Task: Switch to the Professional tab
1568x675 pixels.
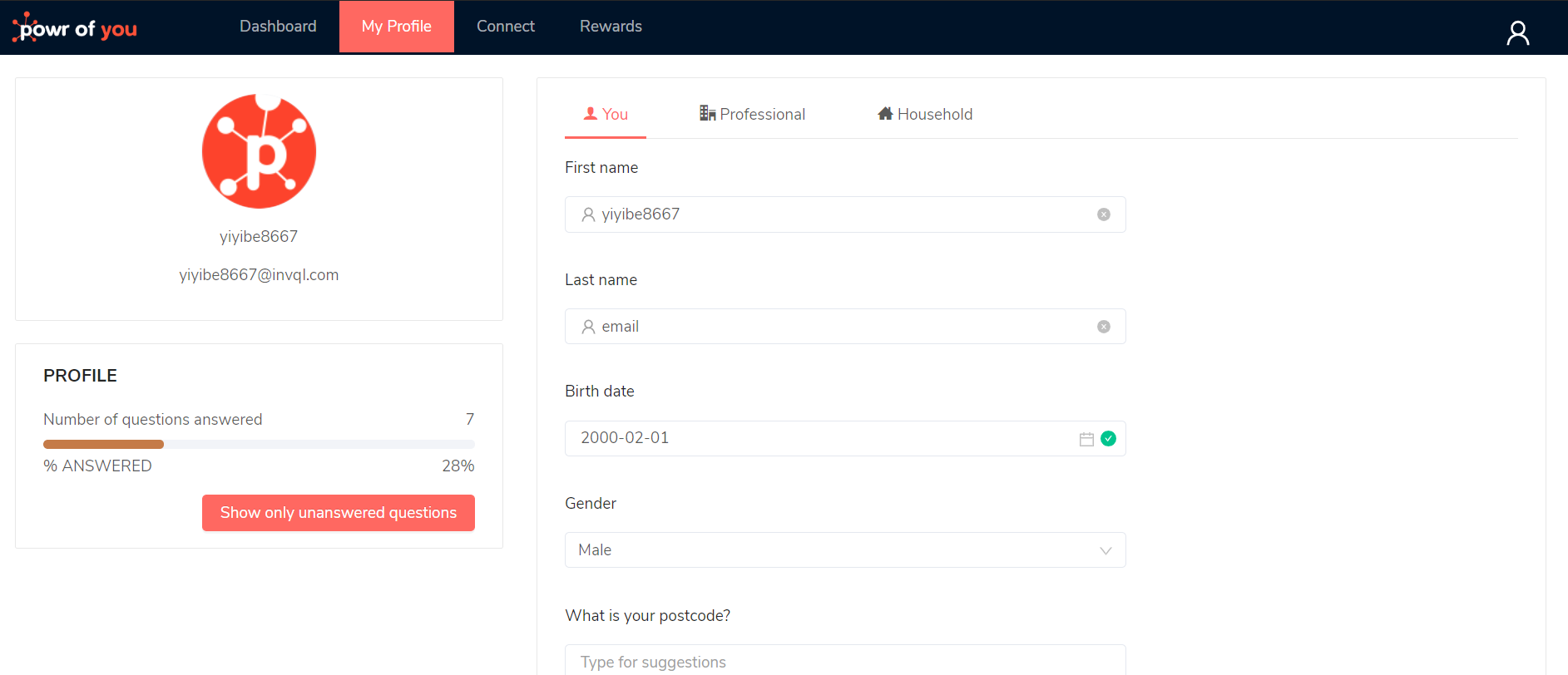Action: (752, 115)
